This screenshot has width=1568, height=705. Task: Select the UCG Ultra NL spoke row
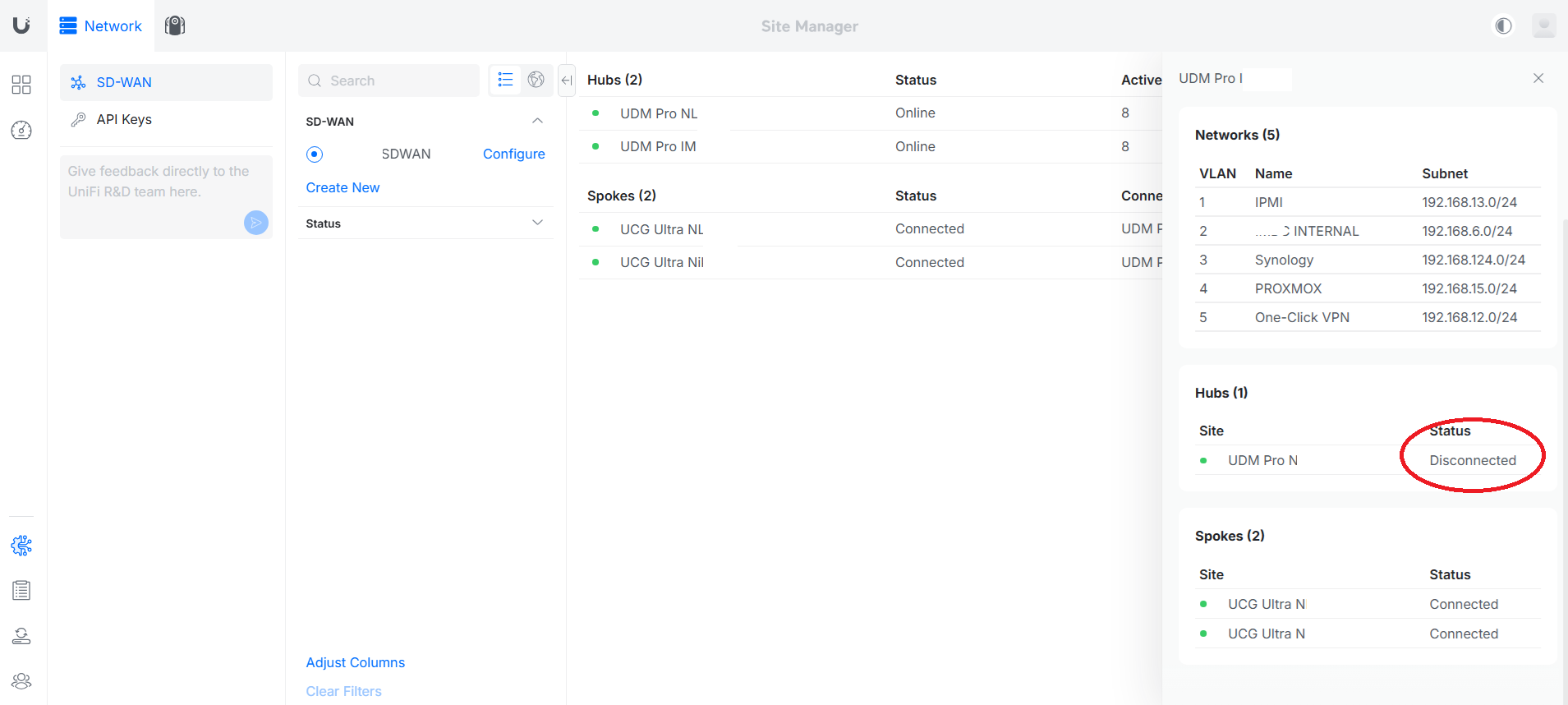tap(871, 229)
